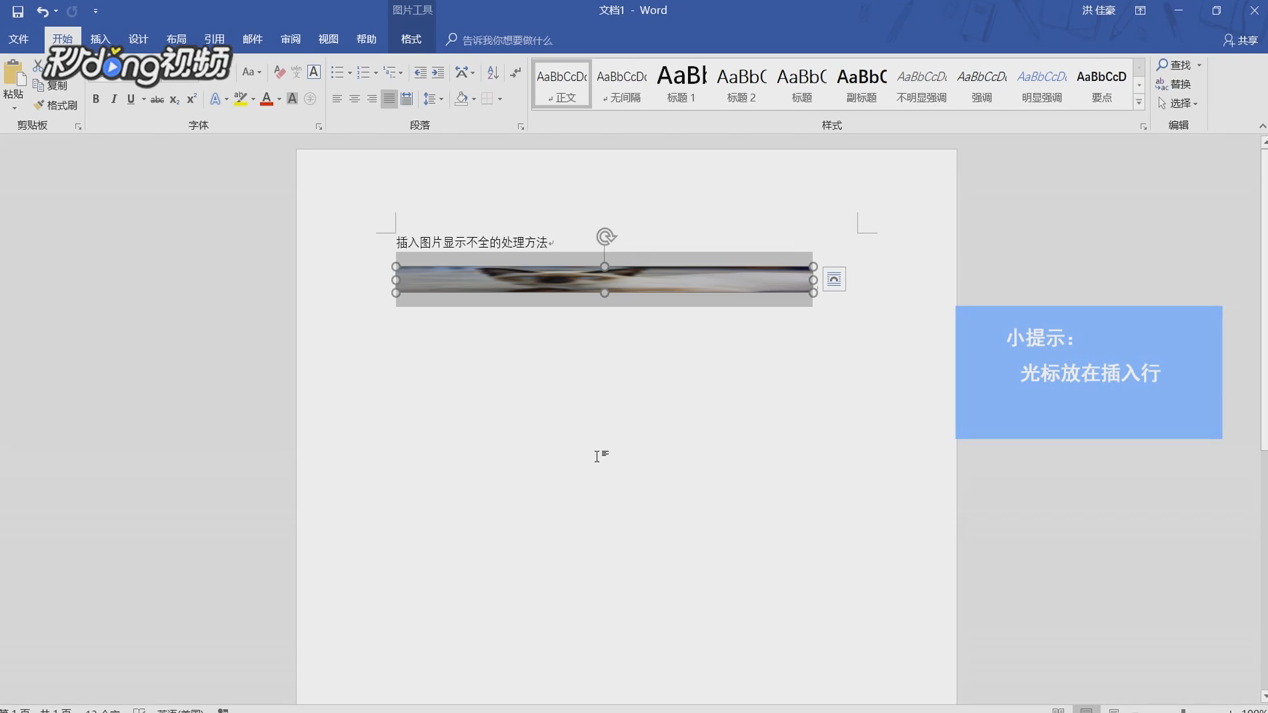Increase indent of the paragraph
1268x713 pixels.
click(x=438, y=71)
